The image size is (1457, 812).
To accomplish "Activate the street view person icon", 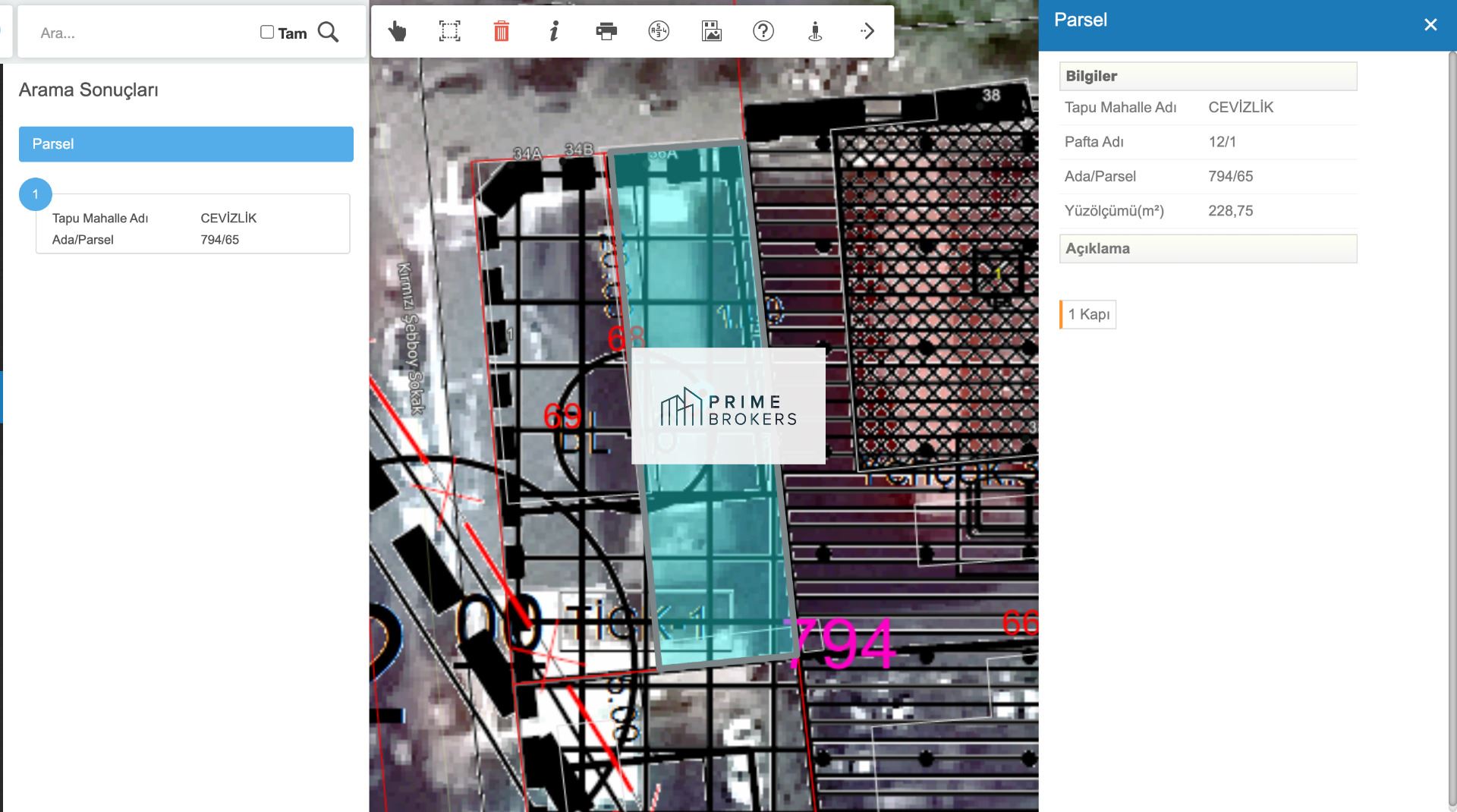I will [815, 31].
